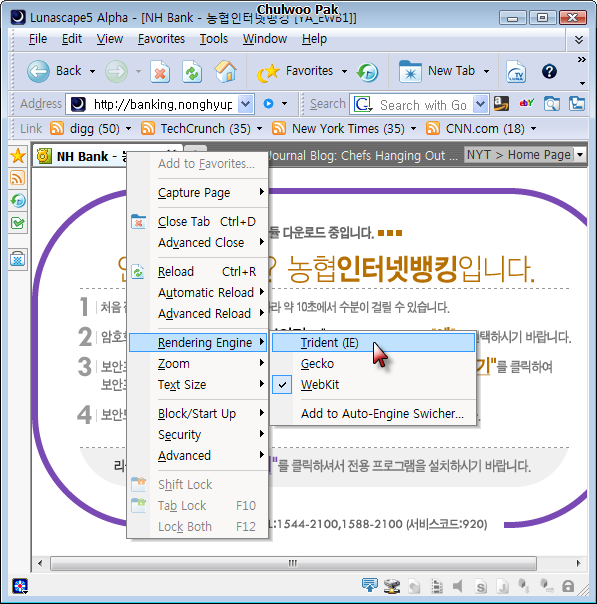
Task: Click the Amazon search icon
Action: click(x=501, y=104)
